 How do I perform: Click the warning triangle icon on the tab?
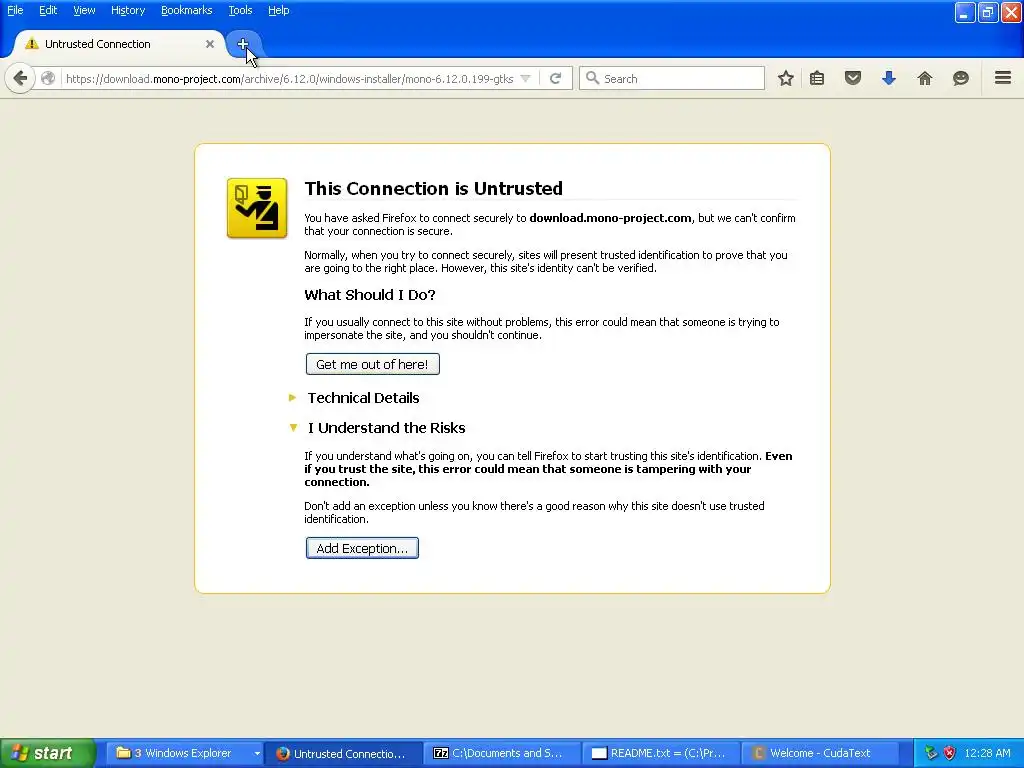tap(31, 44)
